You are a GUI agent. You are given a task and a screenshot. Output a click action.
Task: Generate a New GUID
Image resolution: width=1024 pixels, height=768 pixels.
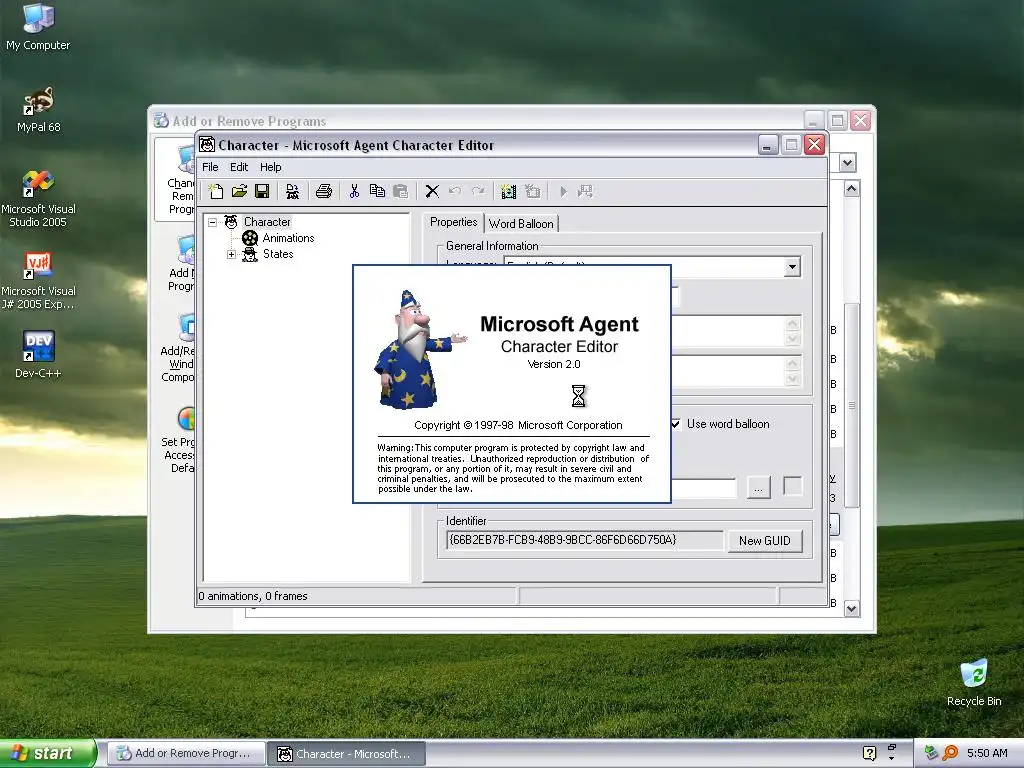pyautogui.click(x=765, y=541)
